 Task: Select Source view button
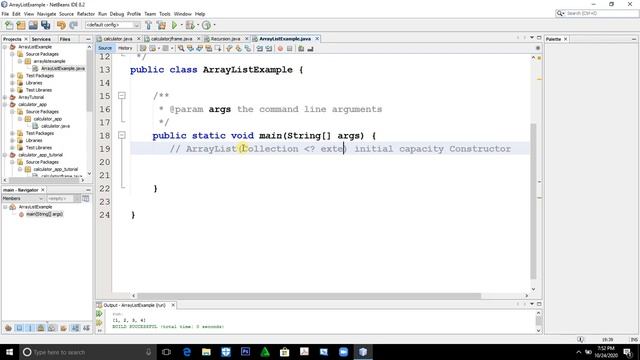(105, 48)
